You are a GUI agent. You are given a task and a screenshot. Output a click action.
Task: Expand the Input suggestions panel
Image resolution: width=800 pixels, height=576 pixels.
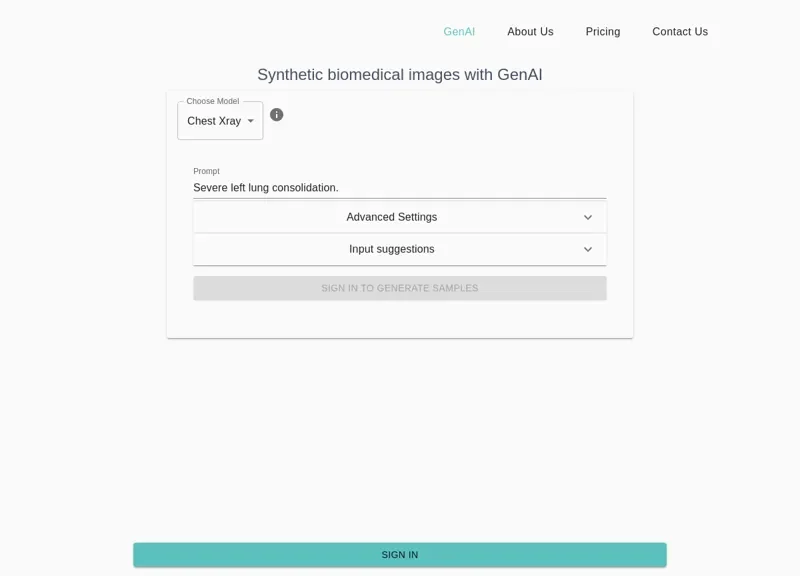pos(392,250)
